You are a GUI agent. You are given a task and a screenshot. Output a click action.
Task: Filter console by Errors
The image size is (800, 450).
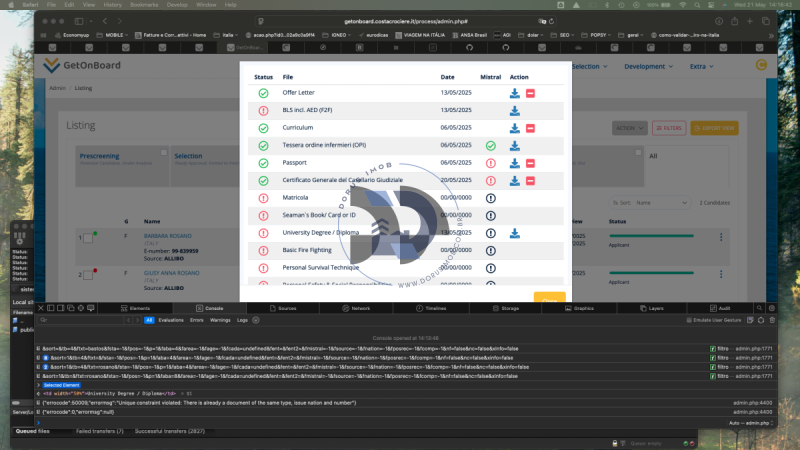(196, 320)
